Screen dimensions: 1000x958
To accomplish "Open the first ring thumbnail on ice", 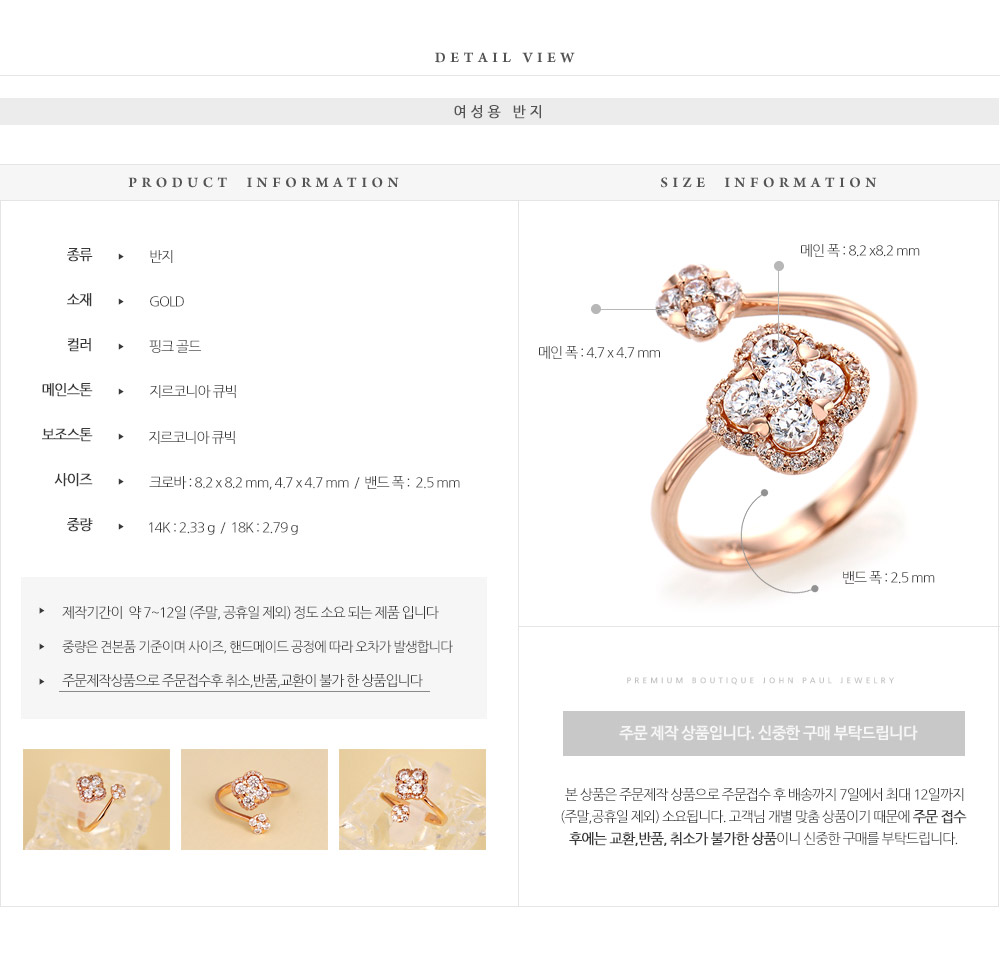I will (96, 799).
